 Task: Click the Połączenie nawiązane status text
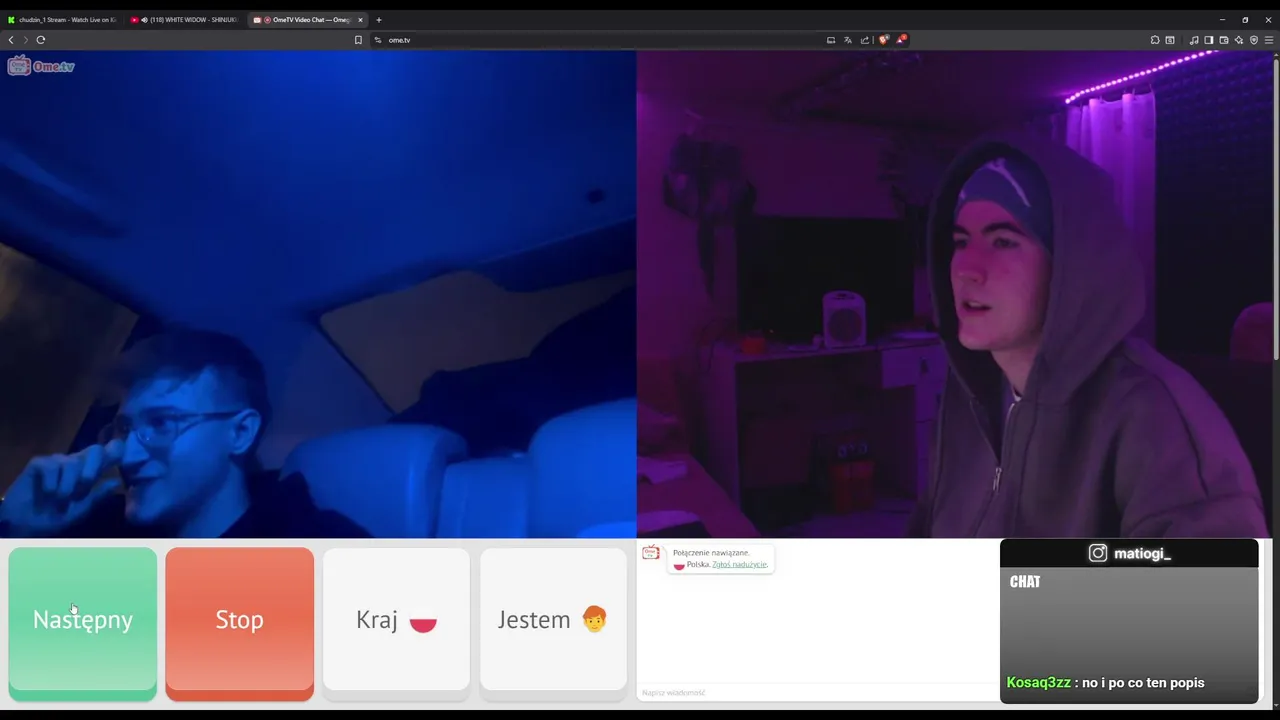click(x=711, y=552)
